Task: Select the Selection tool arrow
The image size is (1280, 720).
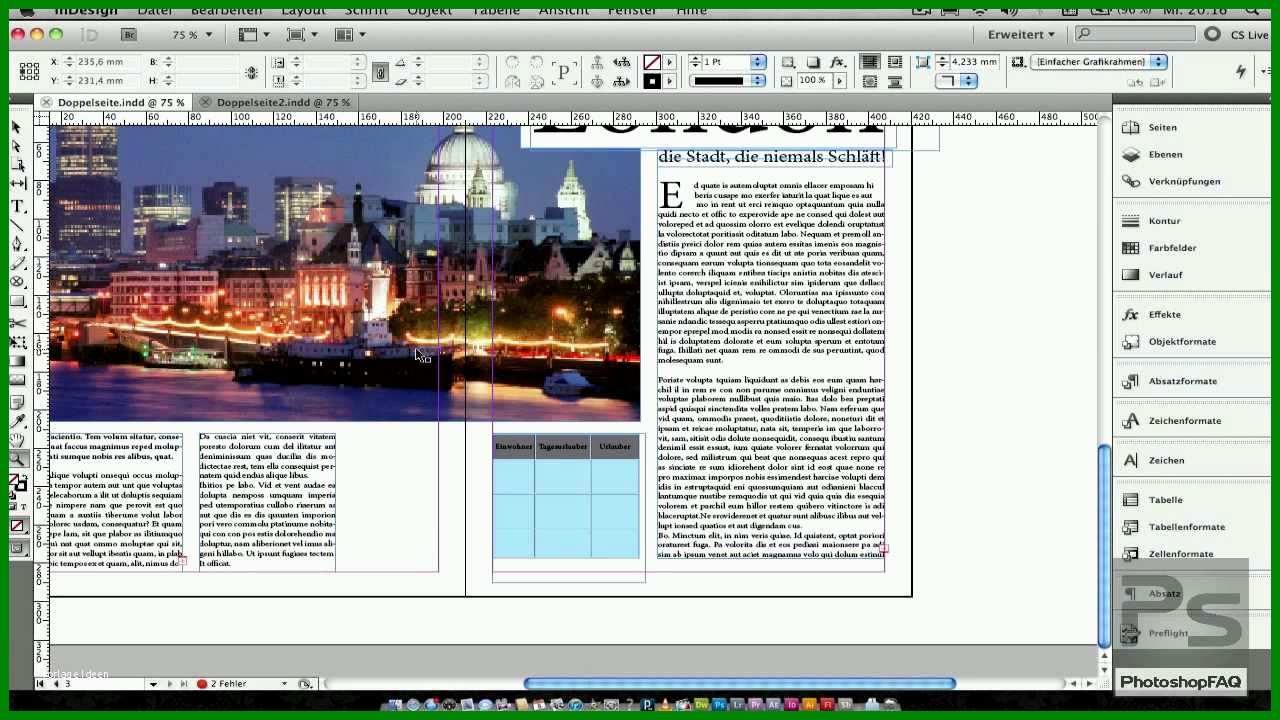Action: point(17,128)
